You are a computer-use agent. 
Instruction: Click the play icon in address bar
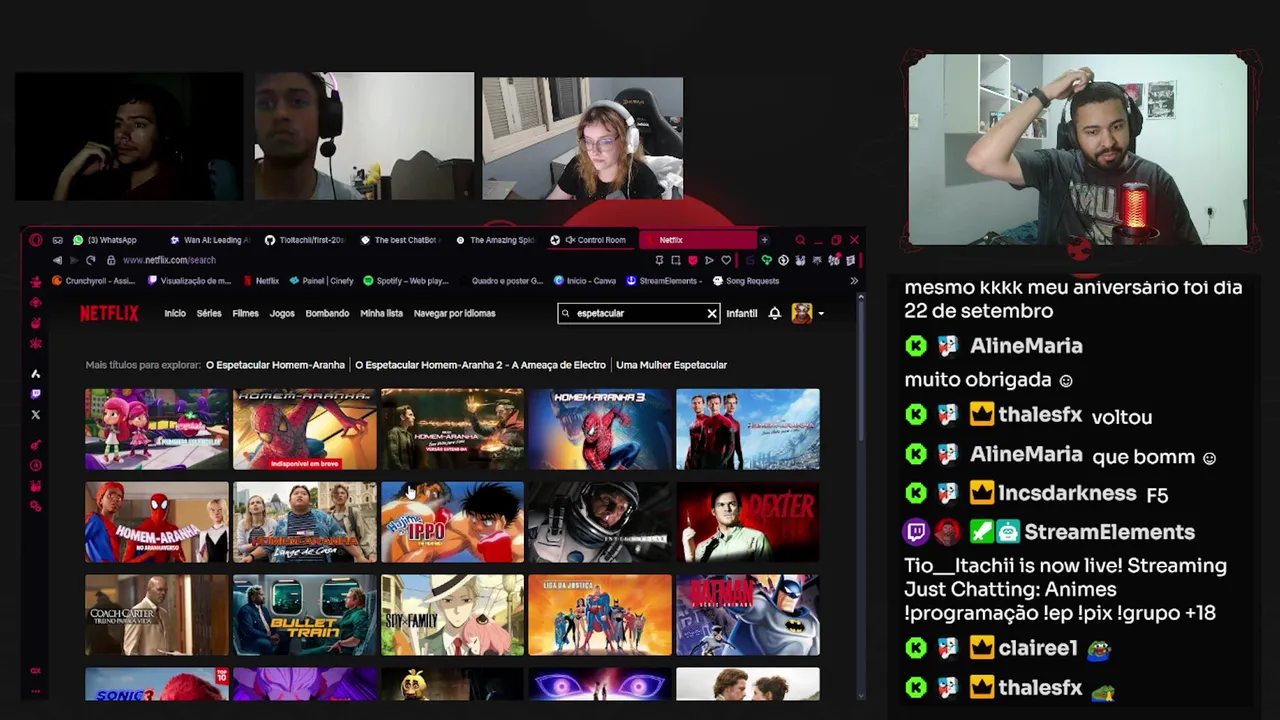(x=709, y=260)
